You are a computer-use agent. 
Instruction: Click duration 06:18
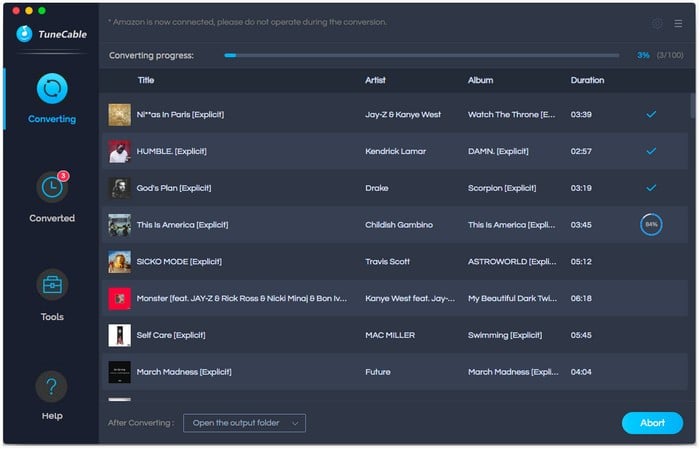(581, 299)
